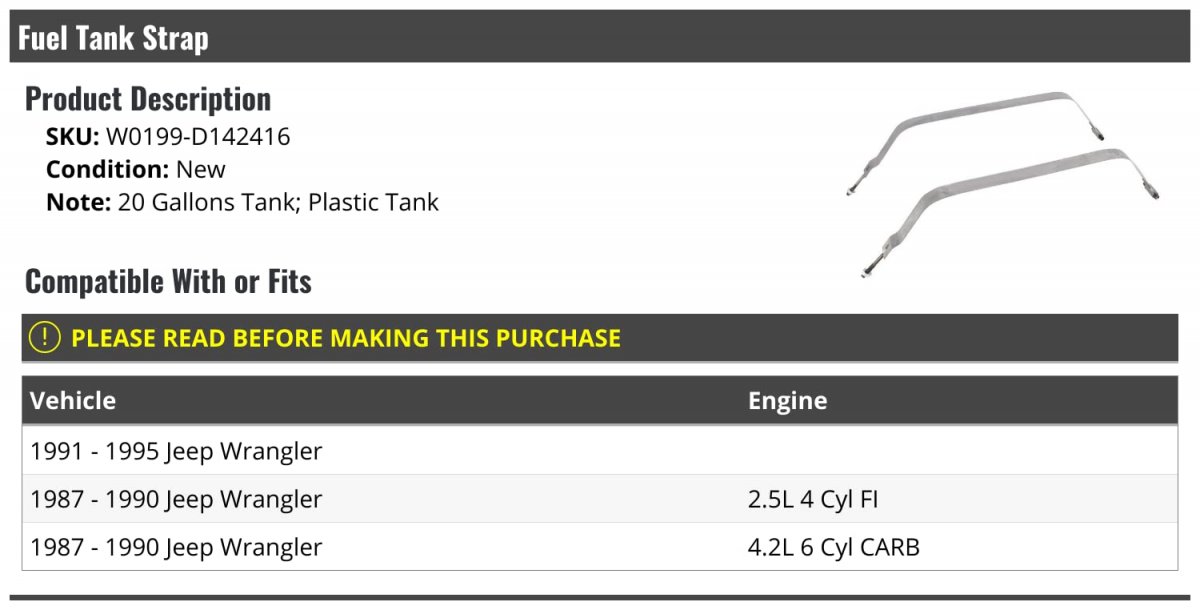Click the Jeep Wrangler vehicle in the 2.5L row
Screen dimensions: 1200x610
pos(244,499)
